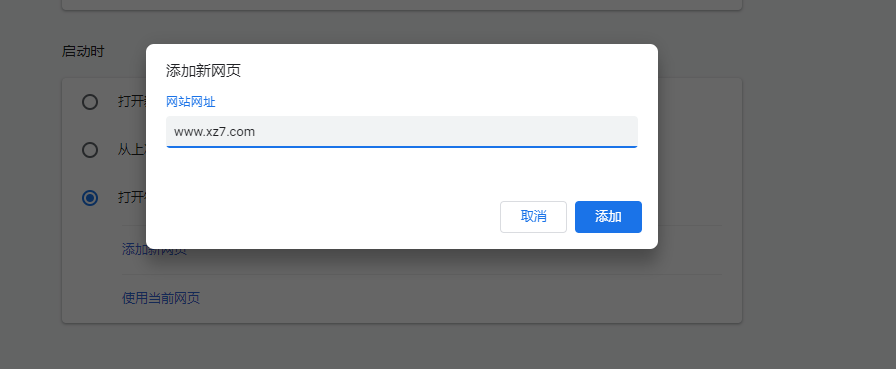Click the dimmed 添加新网页 link behind dialog

pos(154,252)
